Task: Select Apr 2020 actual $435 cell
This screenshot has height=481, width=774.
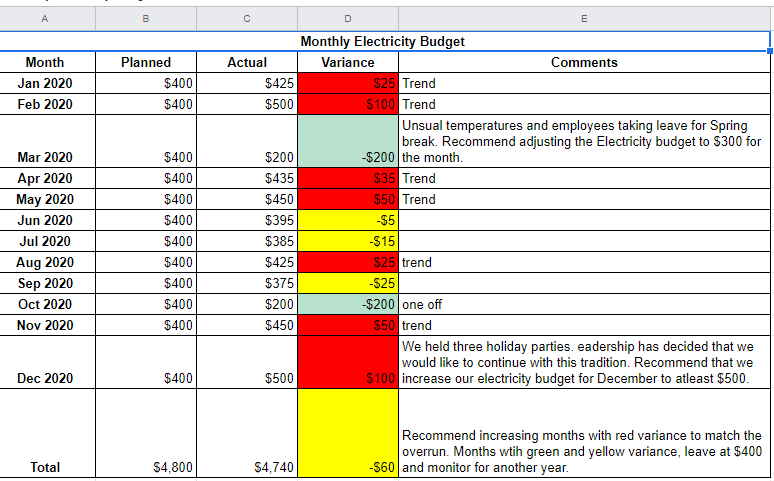Action: pyautogui.click(x=247, y=178)
